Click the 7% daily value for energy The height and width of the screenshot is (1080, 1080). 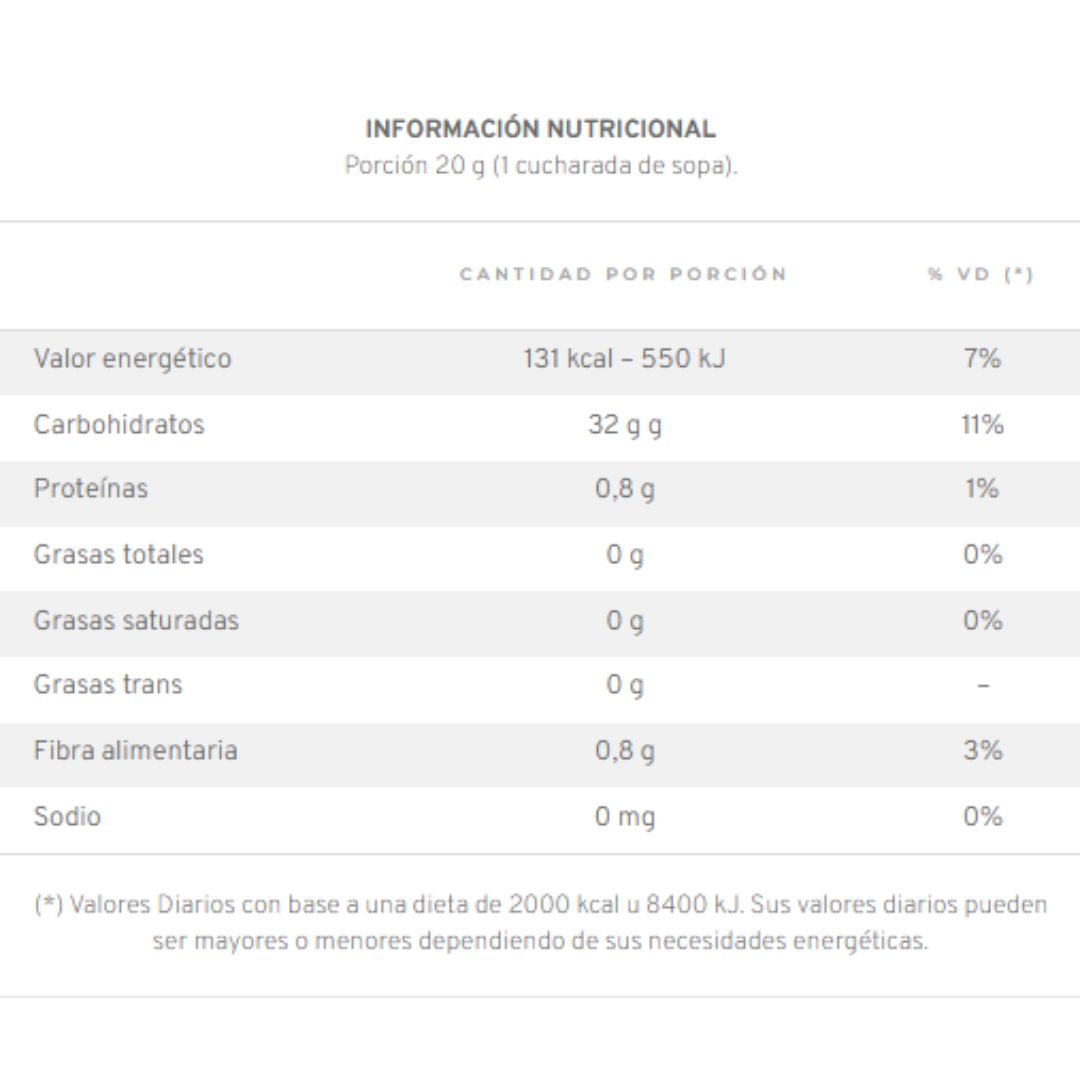pos(982,359)
